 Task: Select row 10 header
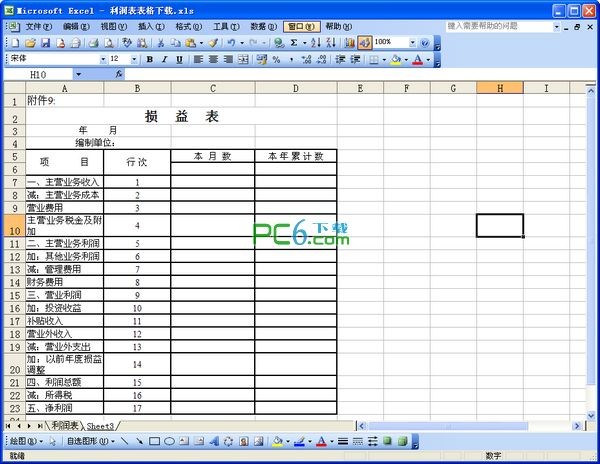15,225
